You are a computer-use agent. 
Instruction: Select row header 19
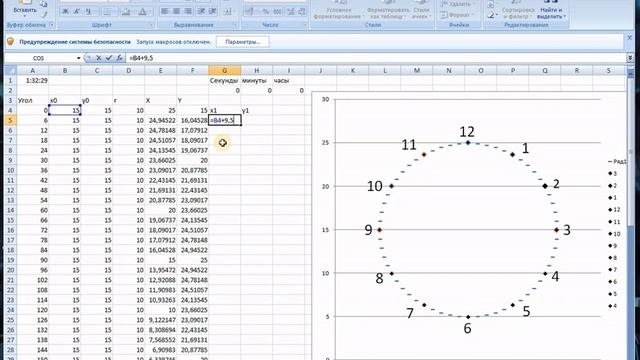[x=10, y=260]
